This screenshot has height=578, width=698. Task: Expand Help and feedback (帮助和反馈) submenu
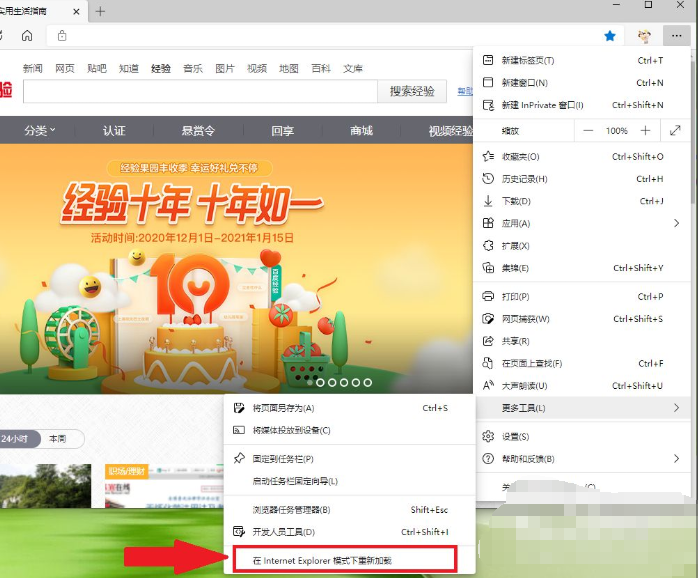click(x=581, y=459)
